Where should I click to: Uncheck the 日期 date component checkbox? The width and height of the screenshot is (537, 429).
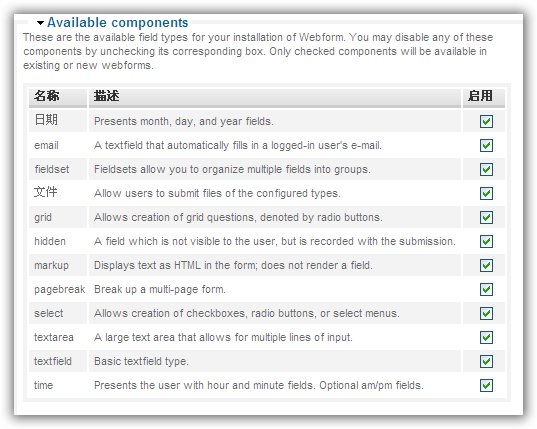pyautogui.click(x=486, y=121)
